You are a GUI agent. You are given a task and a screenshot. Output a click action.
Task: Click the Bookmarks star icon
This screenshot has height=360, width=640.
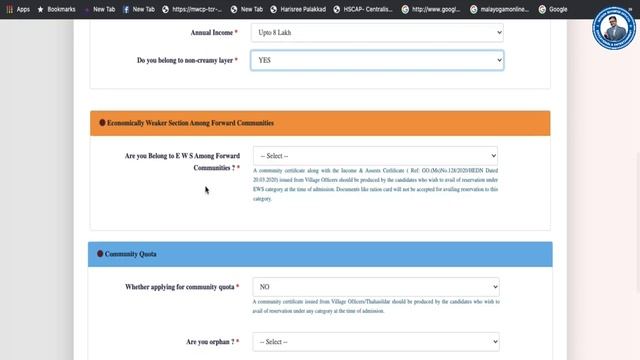click(40, 9)
